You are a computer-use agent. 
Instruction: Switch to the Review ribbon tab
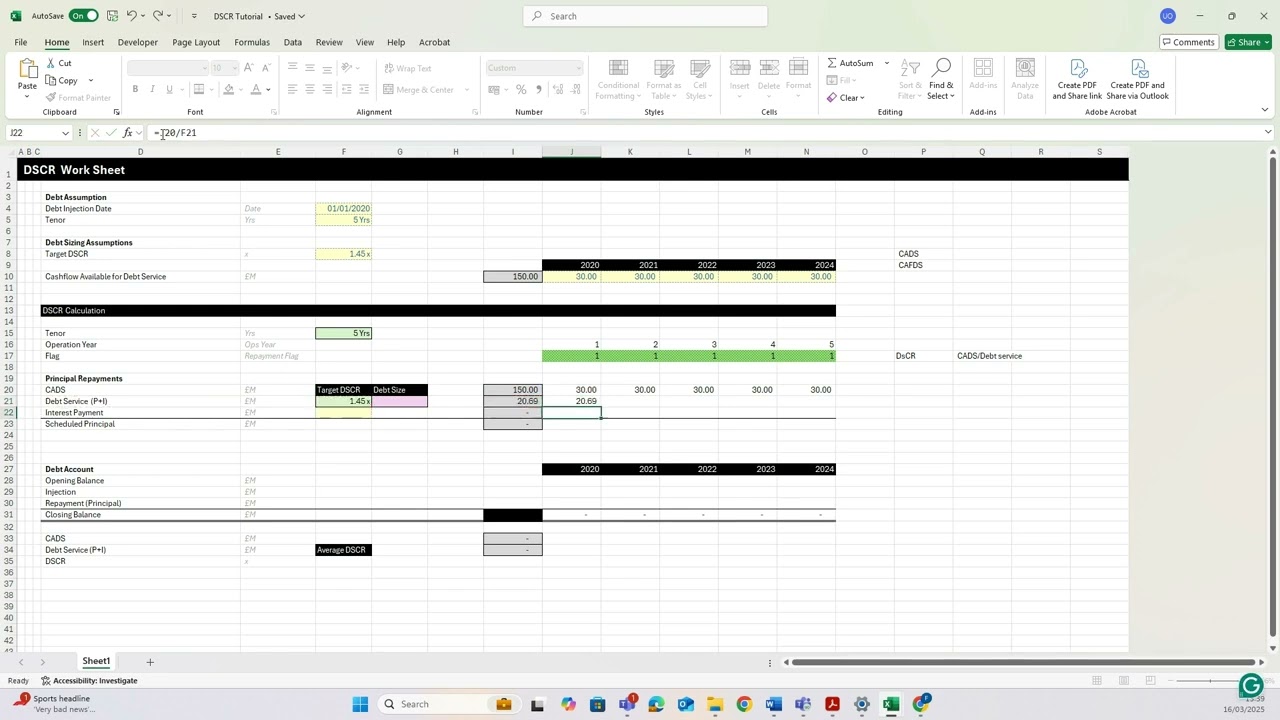[329, 42]
